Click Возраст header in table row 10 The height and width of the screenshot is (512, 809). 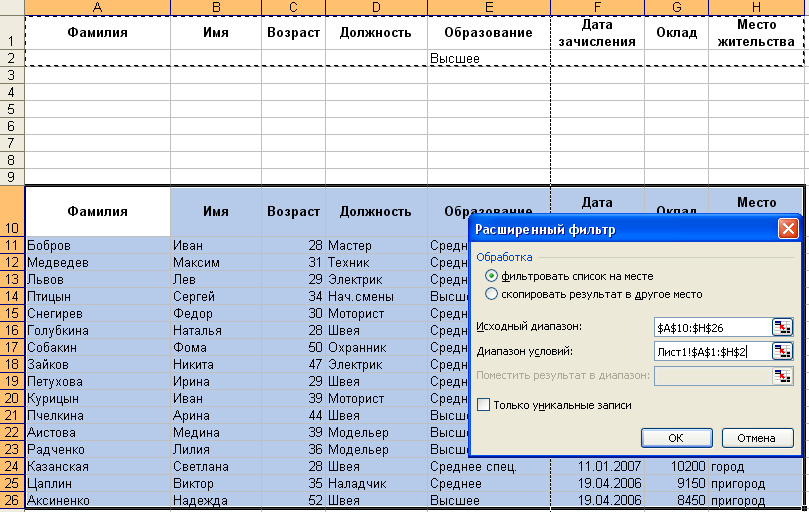pos(293,211)
